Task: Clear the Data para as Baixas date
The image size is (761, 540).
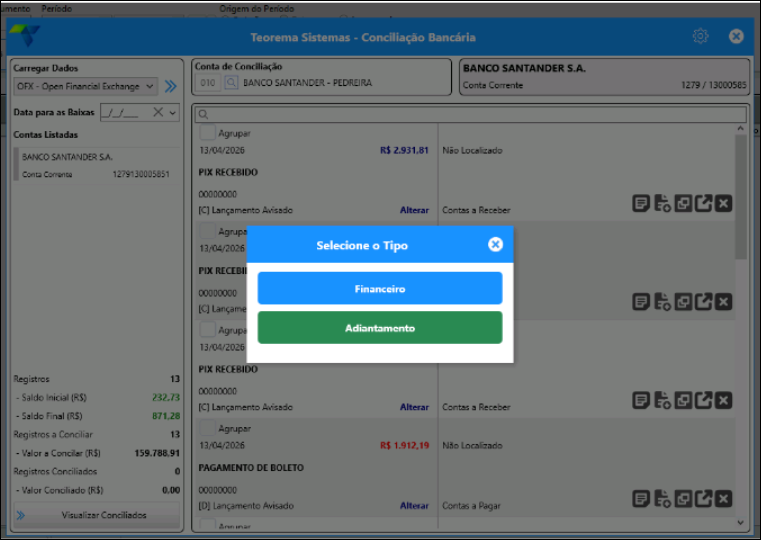Action: pos(158,112)
